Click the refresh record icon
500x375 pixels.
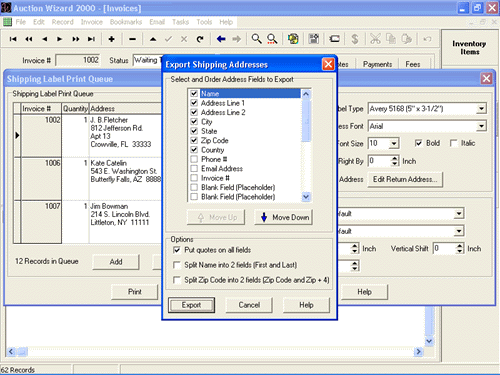[x=200, y=39]
